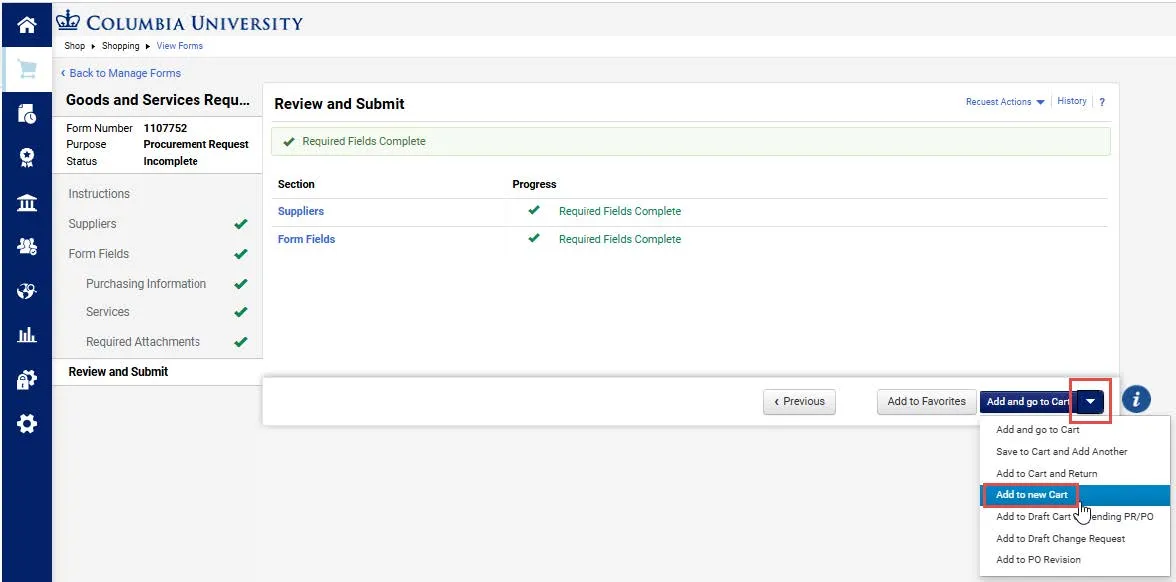The width and height of the screenshot is (1176, 582).
Task: Choose Add to Draft Cart or Pending PR/PO
Action: click(1074, 517)
